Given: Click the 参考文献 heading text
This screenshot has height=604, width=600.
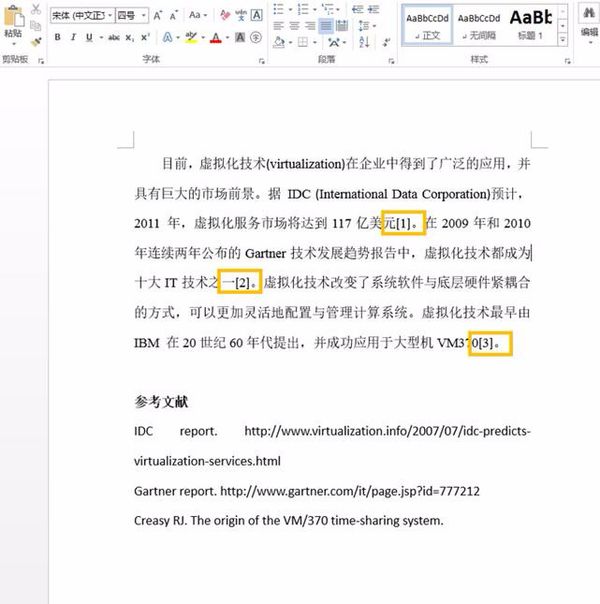Looking at the screenshot, I should point(161,402).
